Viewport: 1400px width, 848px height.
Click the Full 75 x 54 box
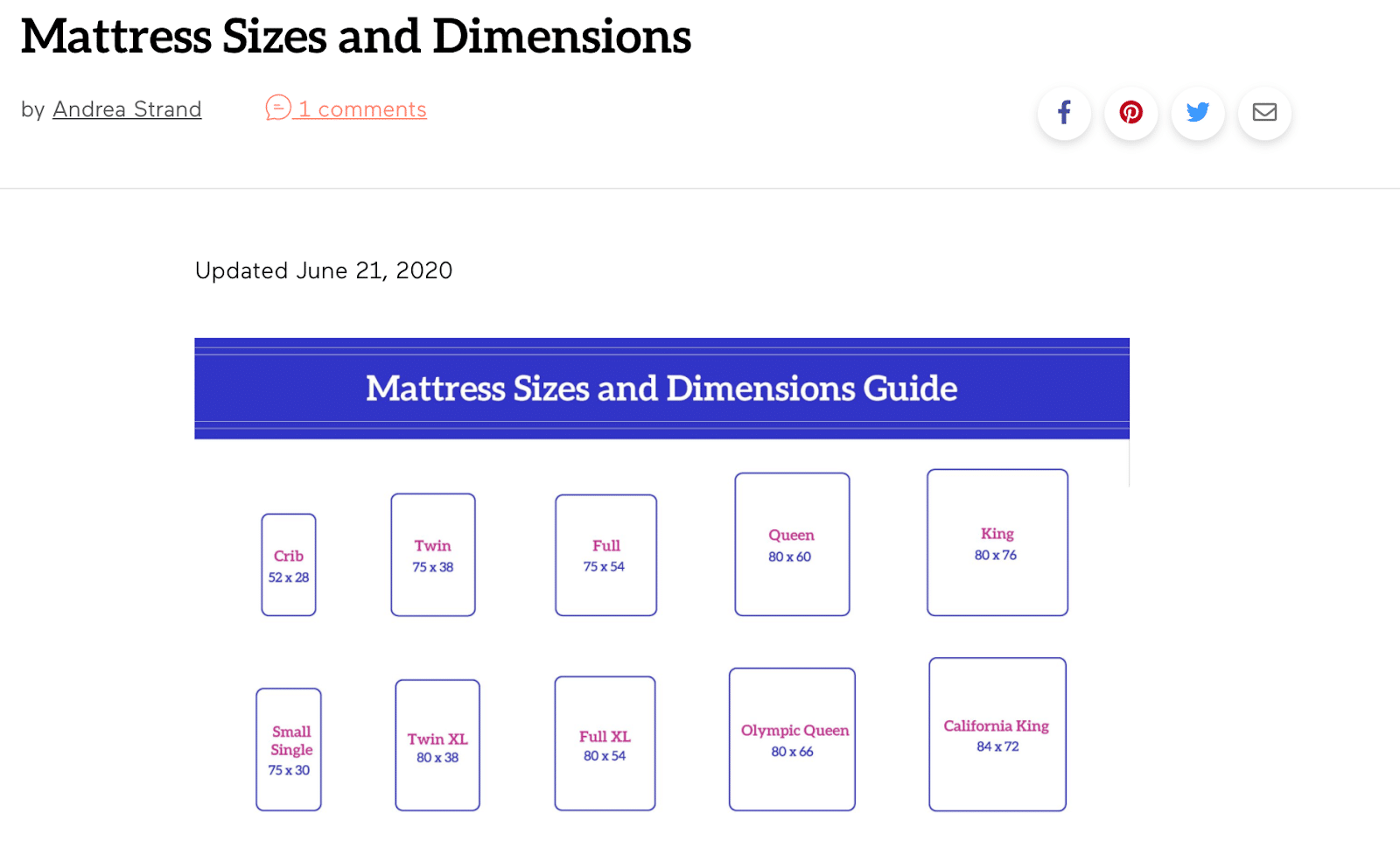coord(605,555)
